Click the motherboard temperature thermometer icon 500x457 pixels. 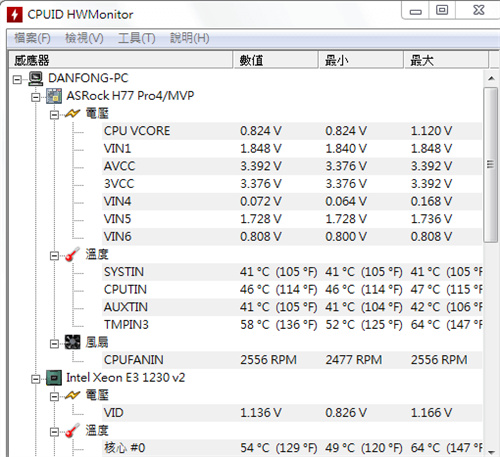(72, 255)
